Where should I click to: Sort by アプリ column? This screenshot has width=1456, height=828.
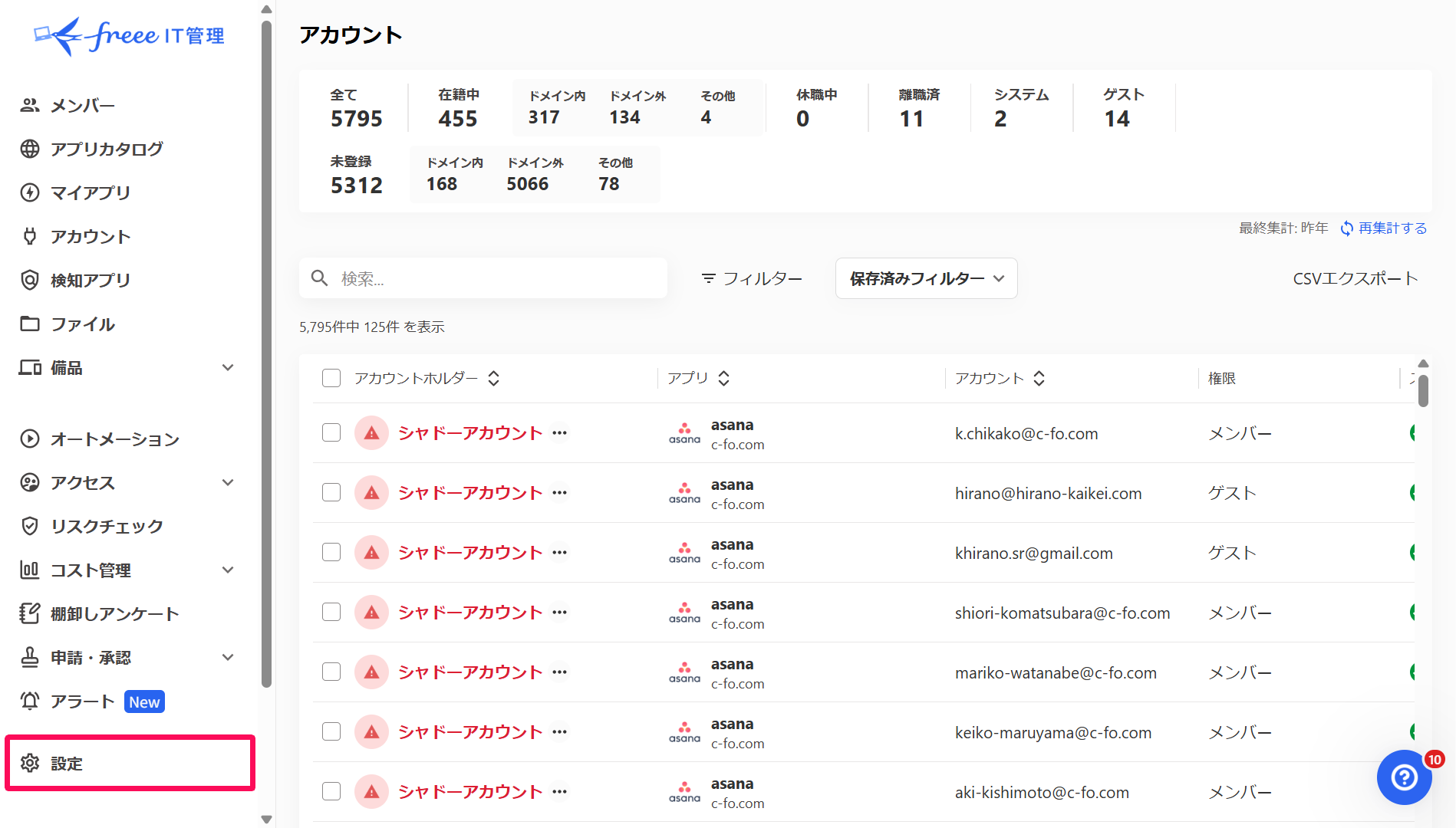pyautogui.click(x=724, y=378)
